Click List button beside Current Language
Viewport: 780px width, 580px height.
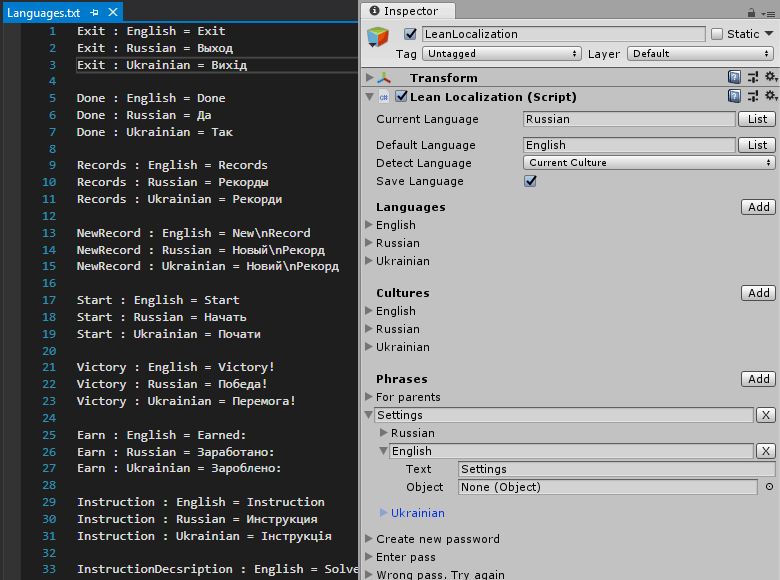[x=757, y=119]
